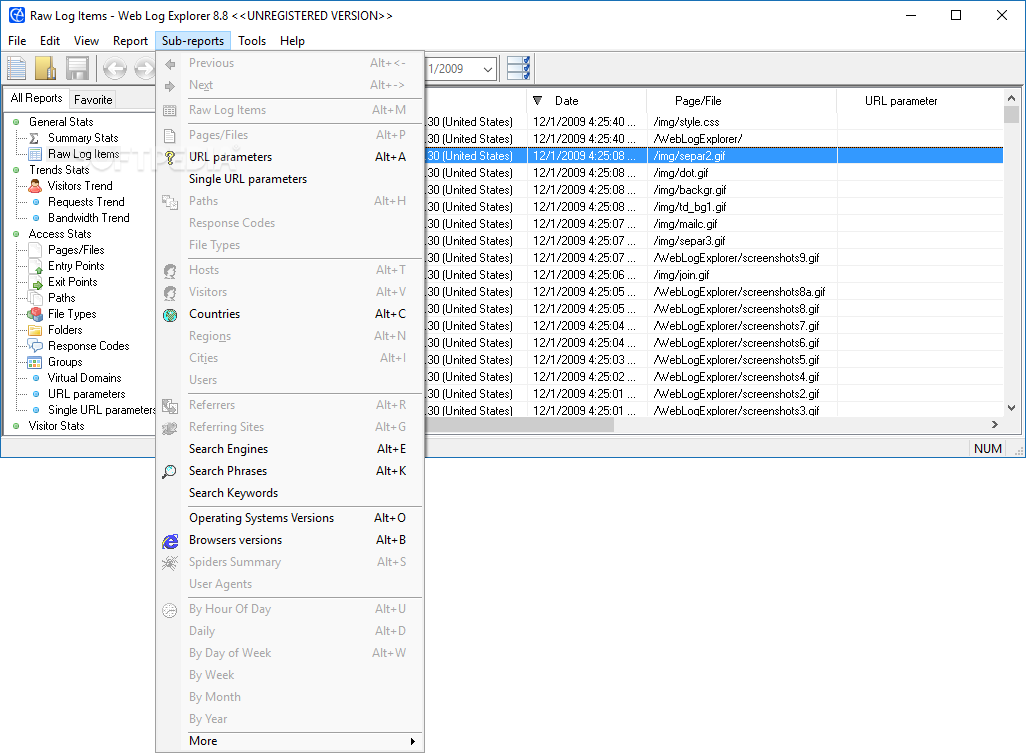Select the /WebLogExplorer/screenshots9.gif row
This screenshot has width=1026, height=753.
[714, 258]
